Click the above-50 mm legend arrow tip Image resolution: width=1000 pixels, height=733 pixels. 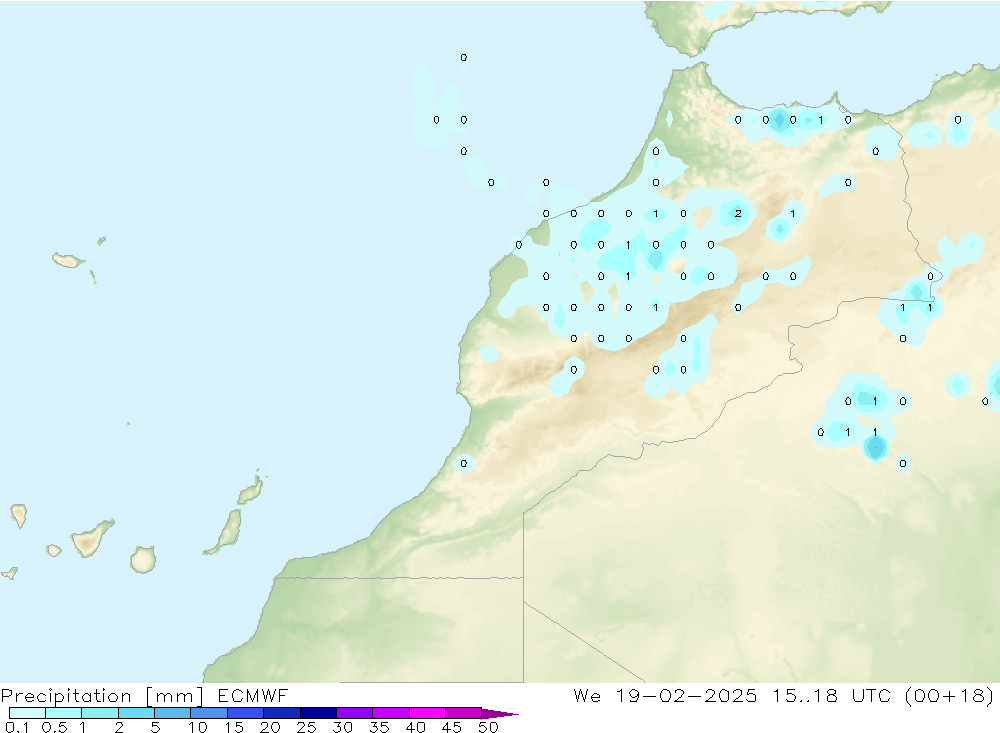(500, 714)
